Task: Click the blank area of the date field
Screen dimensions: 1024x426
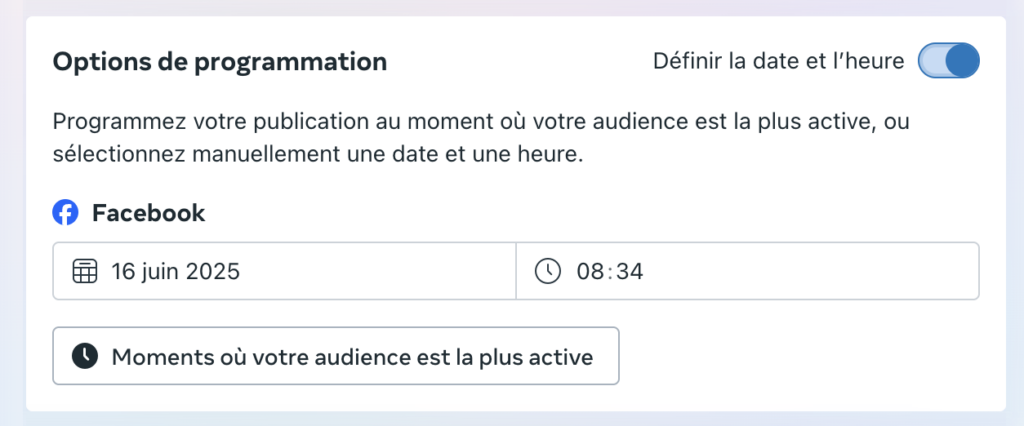Action: click(377, 271)
